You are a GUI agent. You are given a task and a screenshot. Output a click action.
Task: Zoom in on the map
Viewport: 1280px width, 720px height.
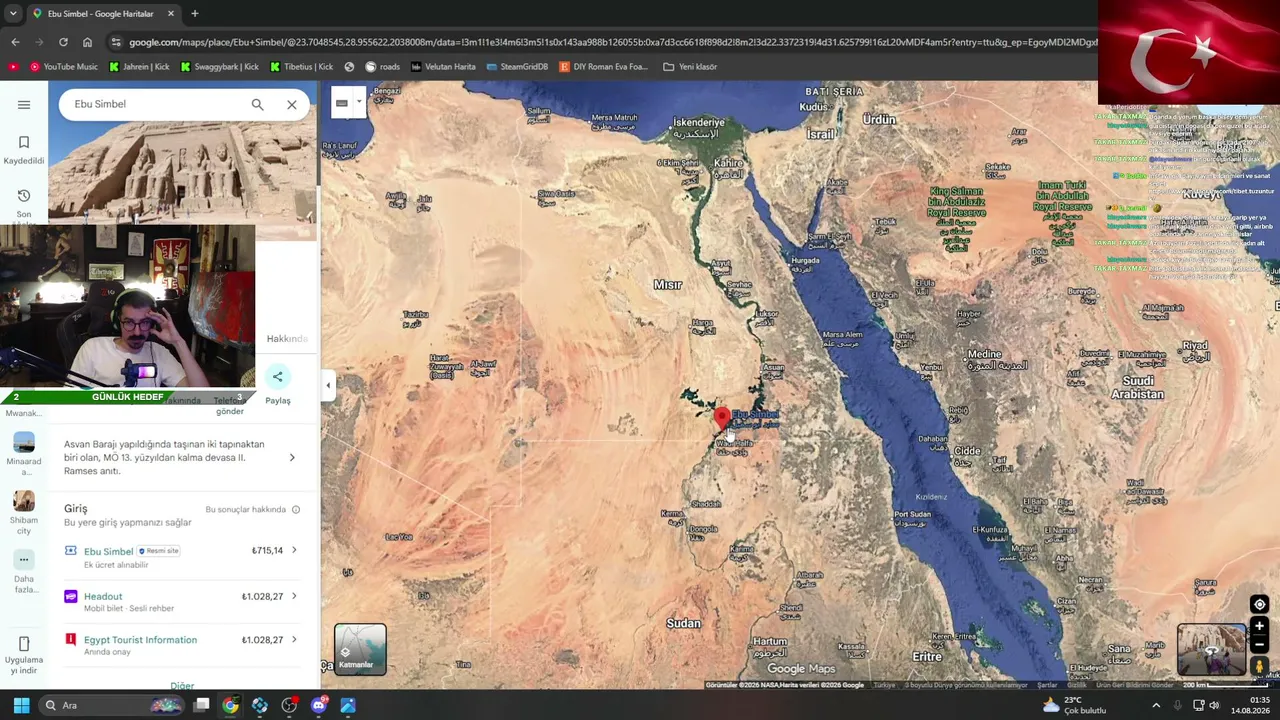click(1259, 626)
